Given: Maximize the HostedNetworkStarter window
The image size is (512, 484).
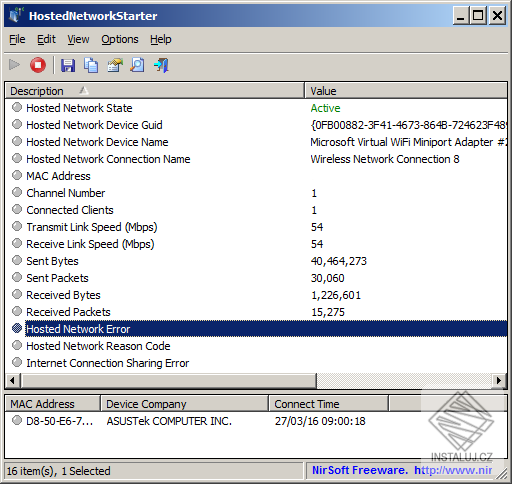Looking at the screenshot, I should click(x=478, y=15).
